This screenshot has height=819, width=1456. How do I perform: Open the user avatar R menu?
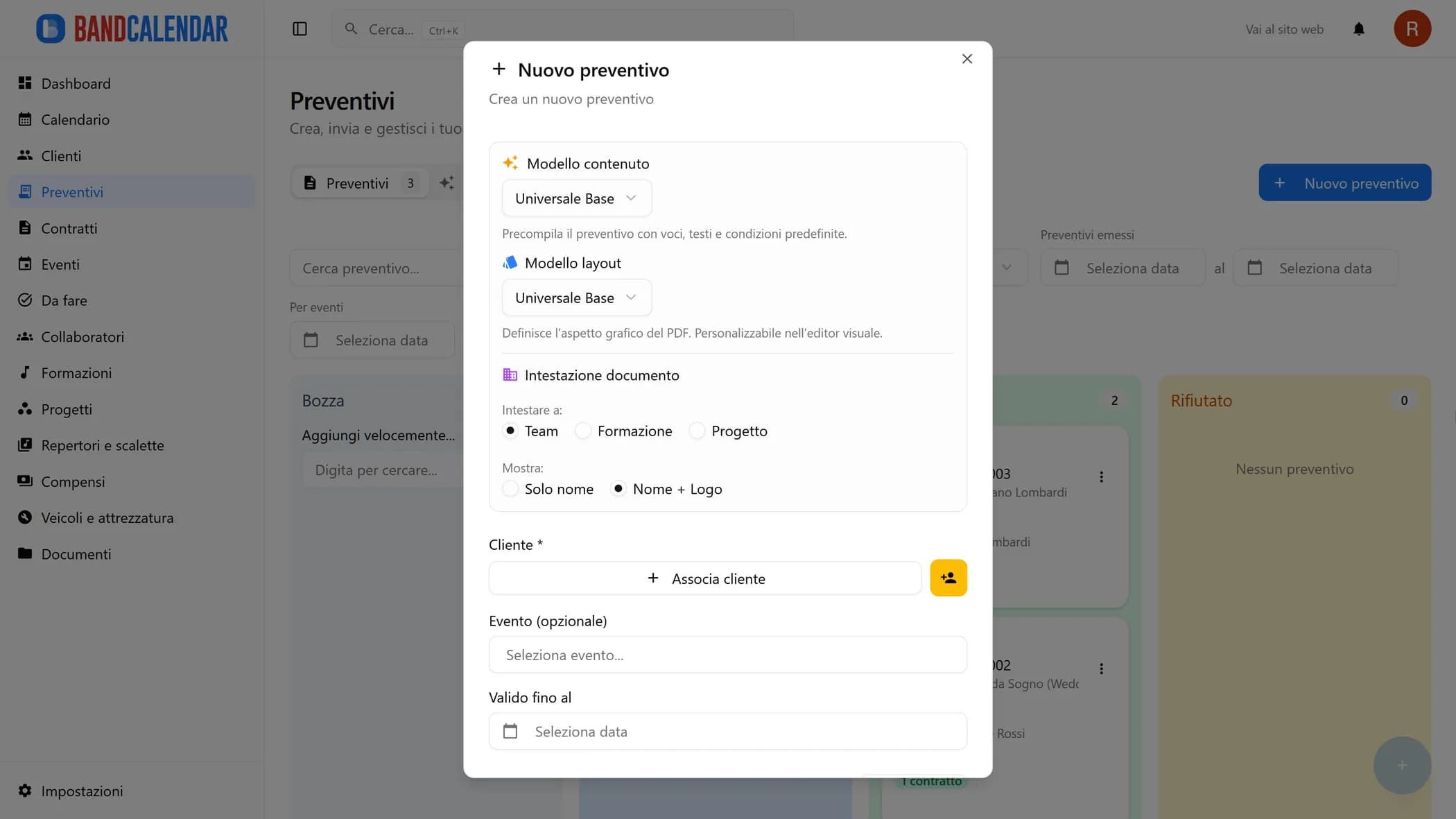(x=1412, y=28)
